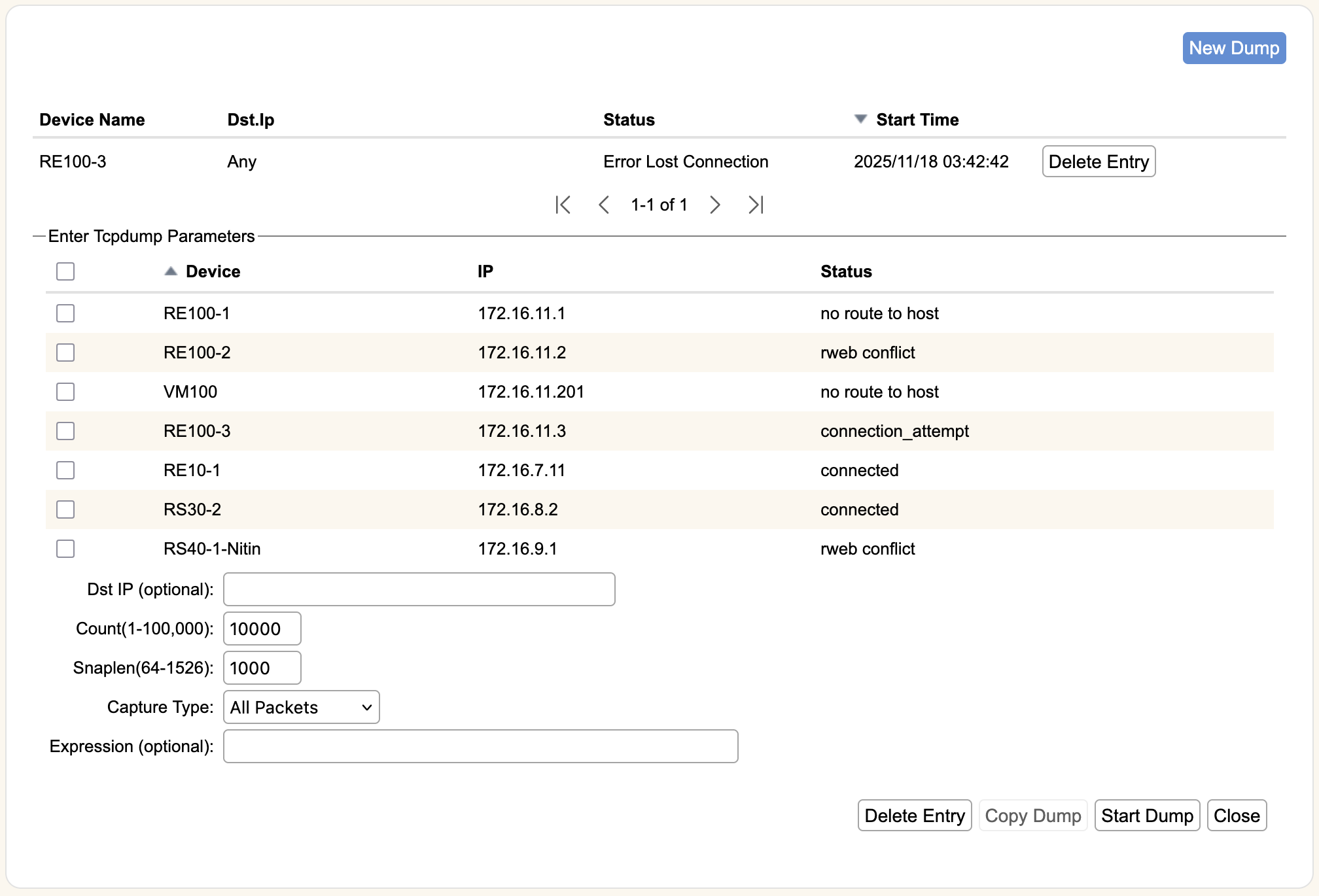The width and height of the screenshot is (1319, 896).
Task: Select the Error Lost Connection status cell
Action: 686,162
